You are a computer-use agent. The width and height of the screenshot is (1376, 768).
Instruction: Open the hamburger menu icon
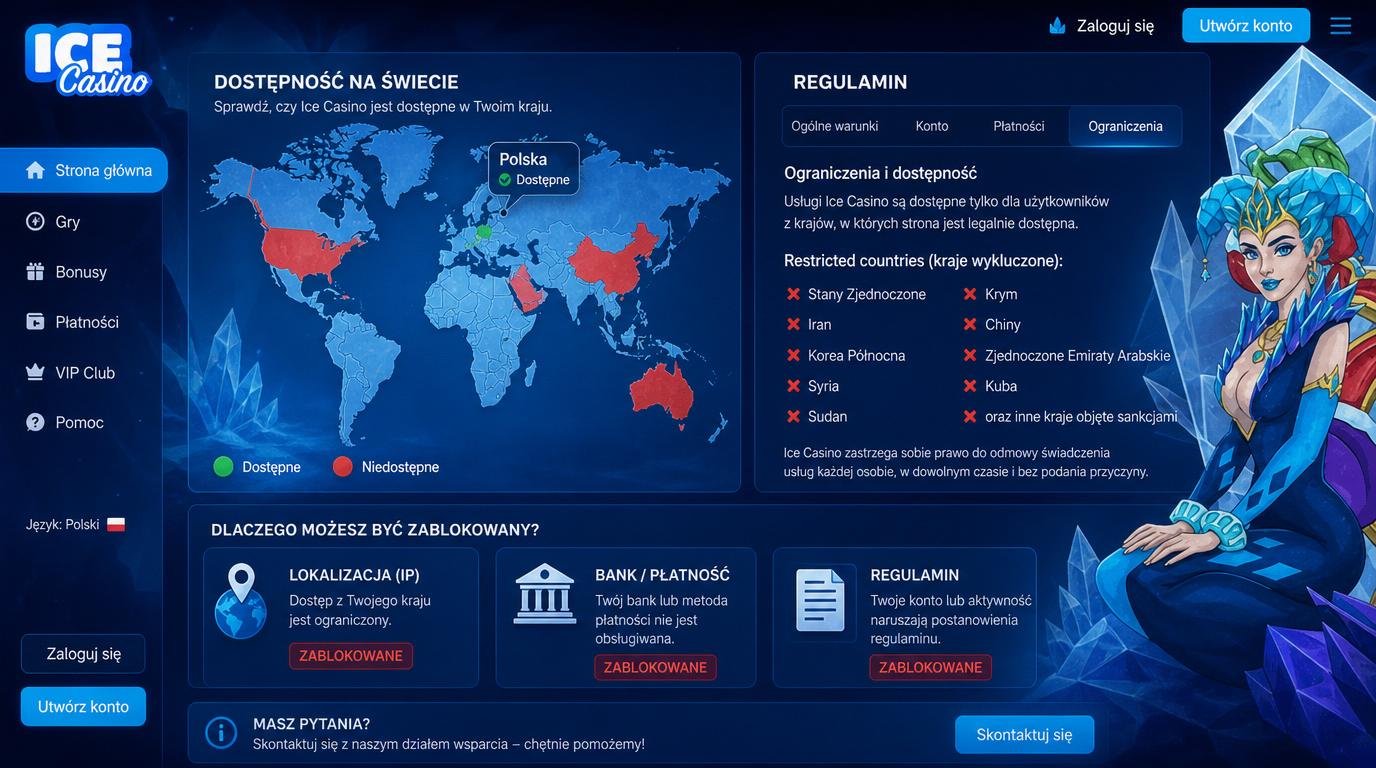coord(1340,25)
